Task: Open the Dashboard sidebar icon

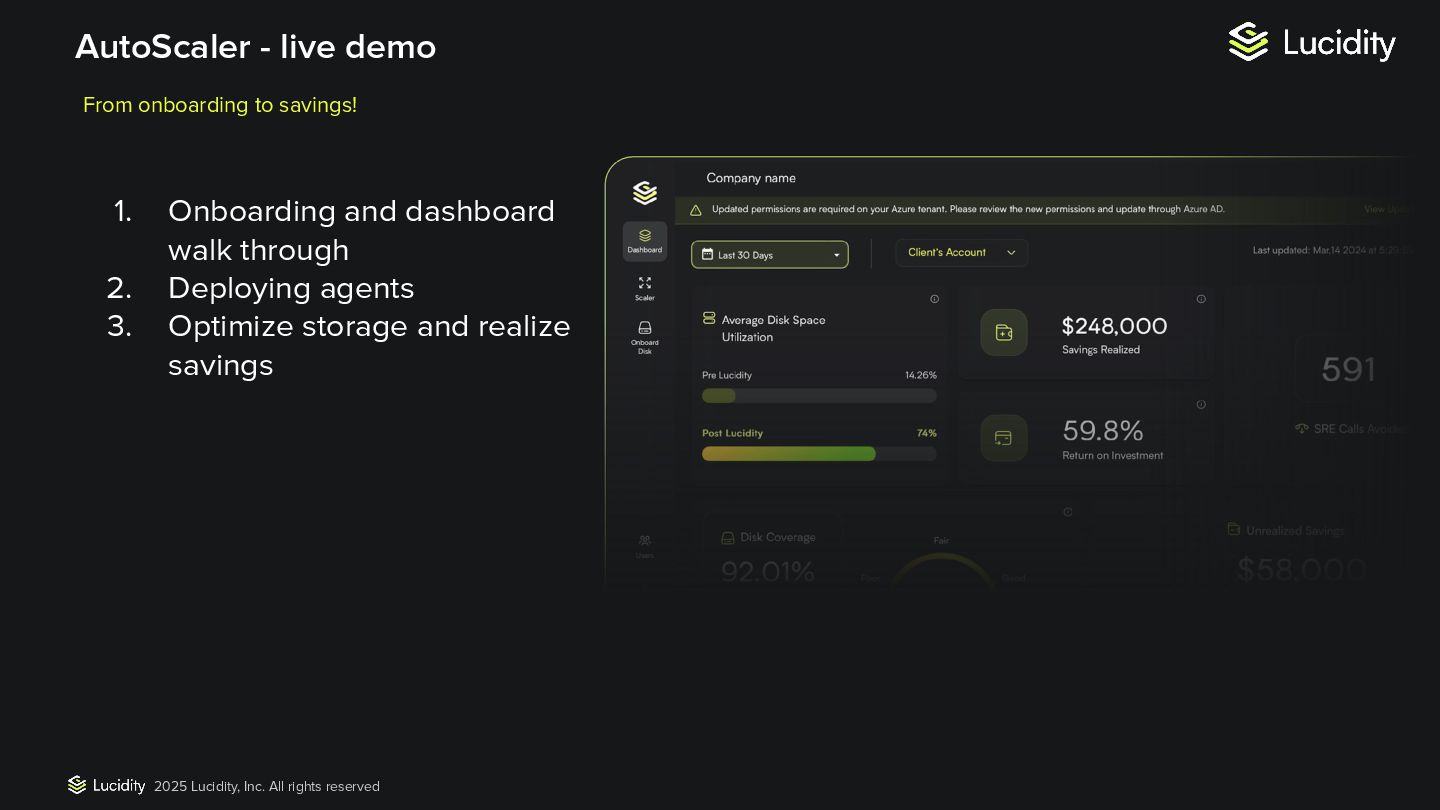Action: 645,241
